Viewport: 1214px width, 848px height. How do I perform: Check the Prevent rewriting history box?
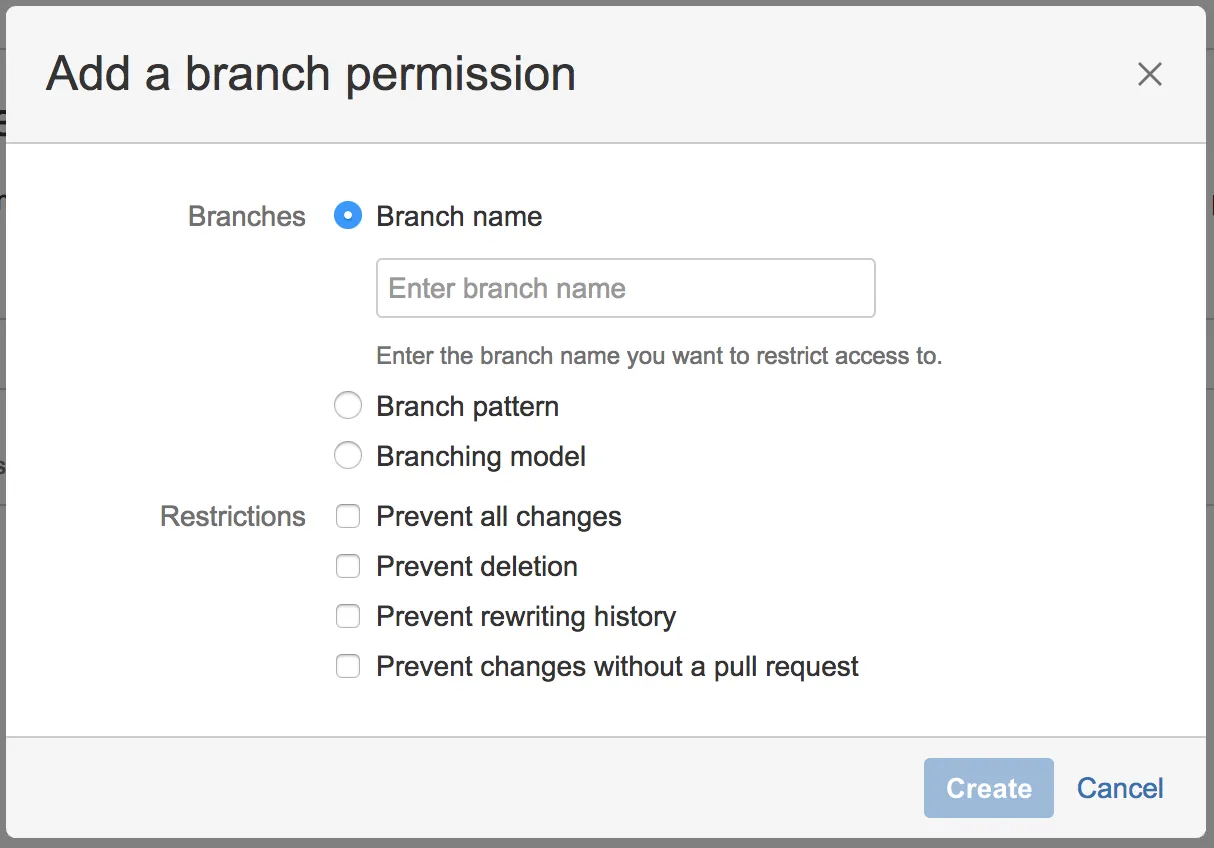[348, 616]
